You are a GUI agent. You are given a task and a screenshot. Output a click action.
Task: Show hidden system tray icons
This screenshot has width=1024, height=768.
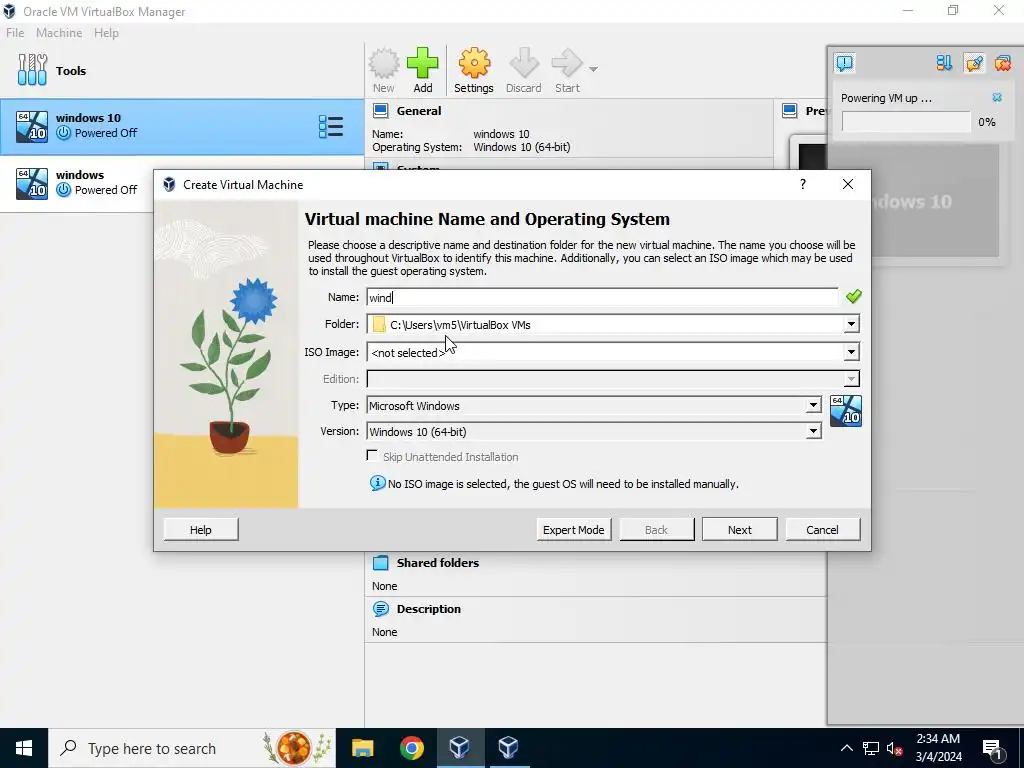tap(846, 748)
